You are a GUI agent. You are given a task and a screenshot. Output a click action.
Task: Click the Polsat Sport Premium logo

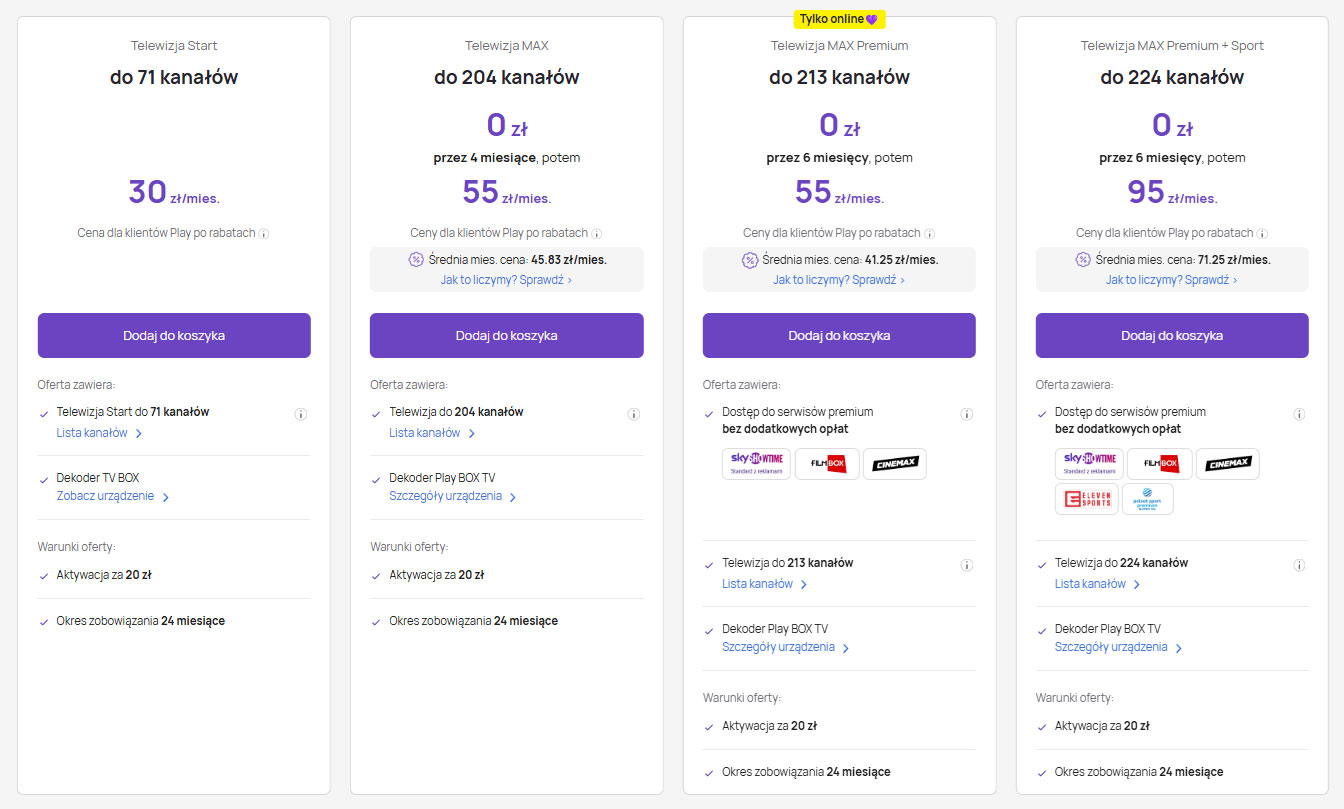tap(1147, 499)
